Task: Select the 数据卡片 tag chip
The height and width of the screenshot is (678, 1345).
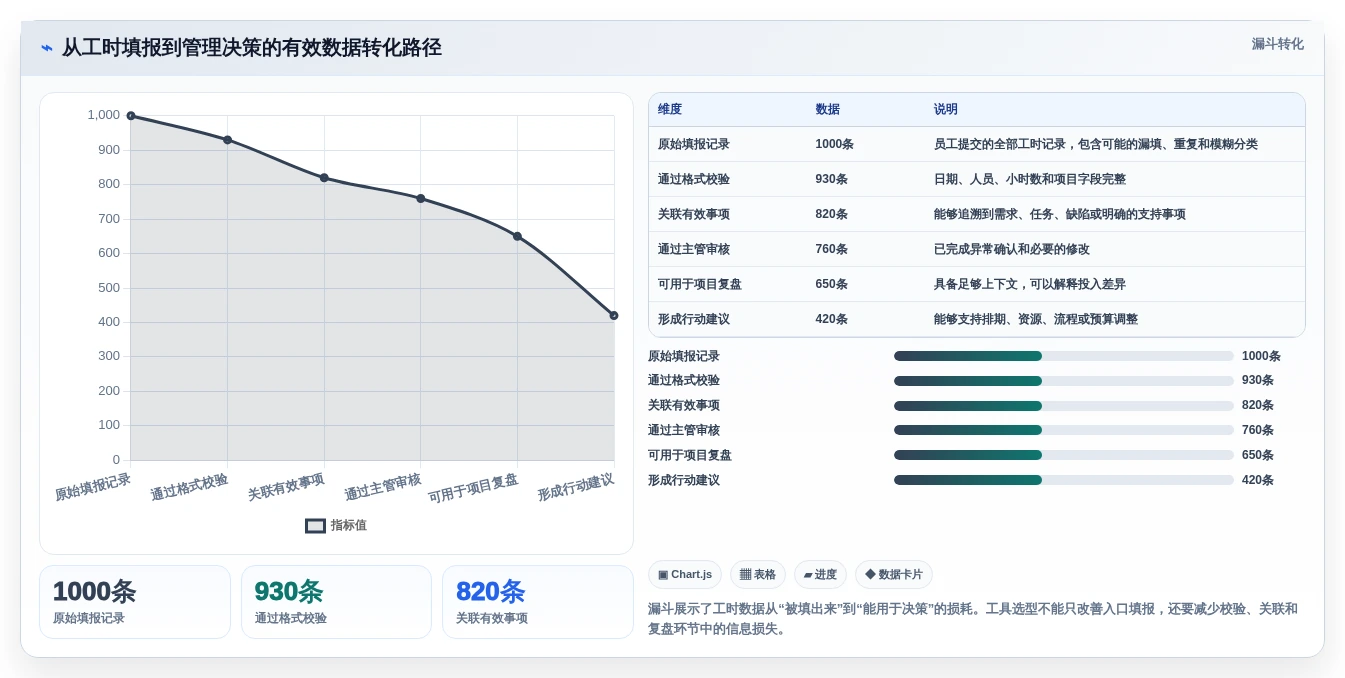Action: (x=894, y=574)
